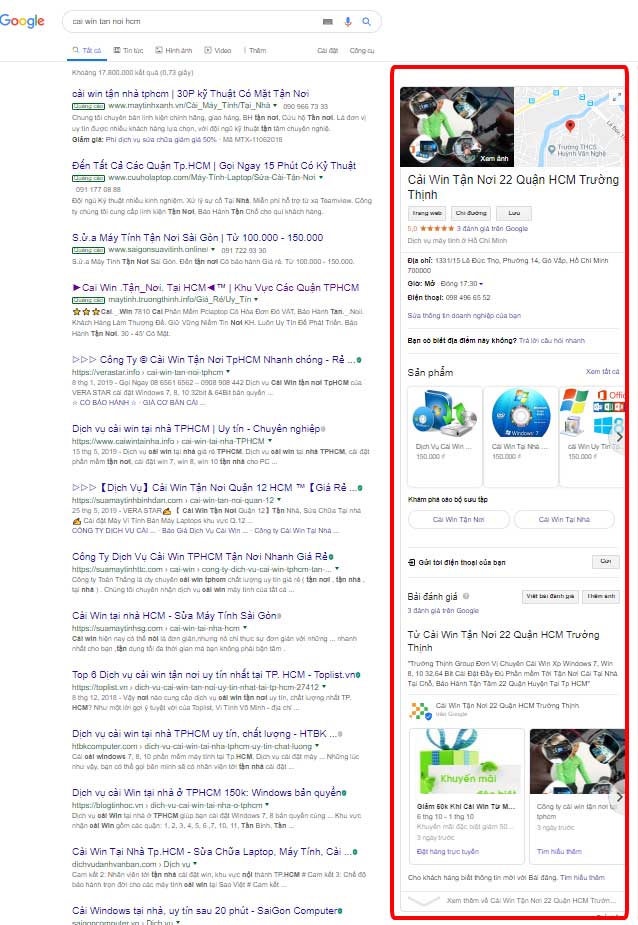Viewport: 638px width, 925px height.
Task: Open 'Dịch vụ cài win tại nhà TPHCM | Uy tín'
Action: 196,429
